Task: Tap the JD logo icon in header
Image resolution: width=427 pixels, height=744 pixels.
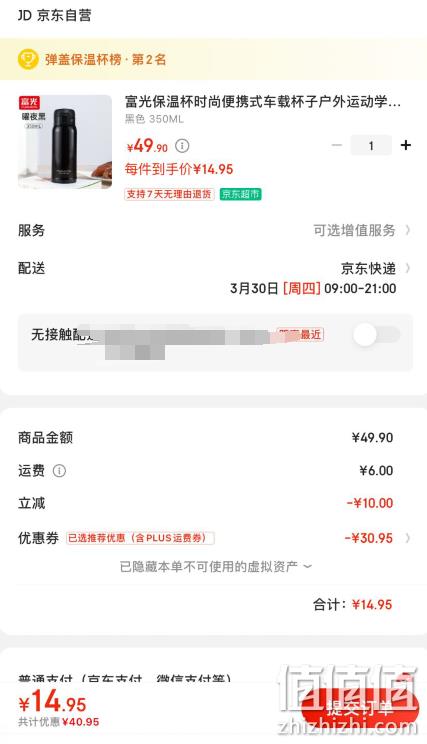Action: click(25, 15)
